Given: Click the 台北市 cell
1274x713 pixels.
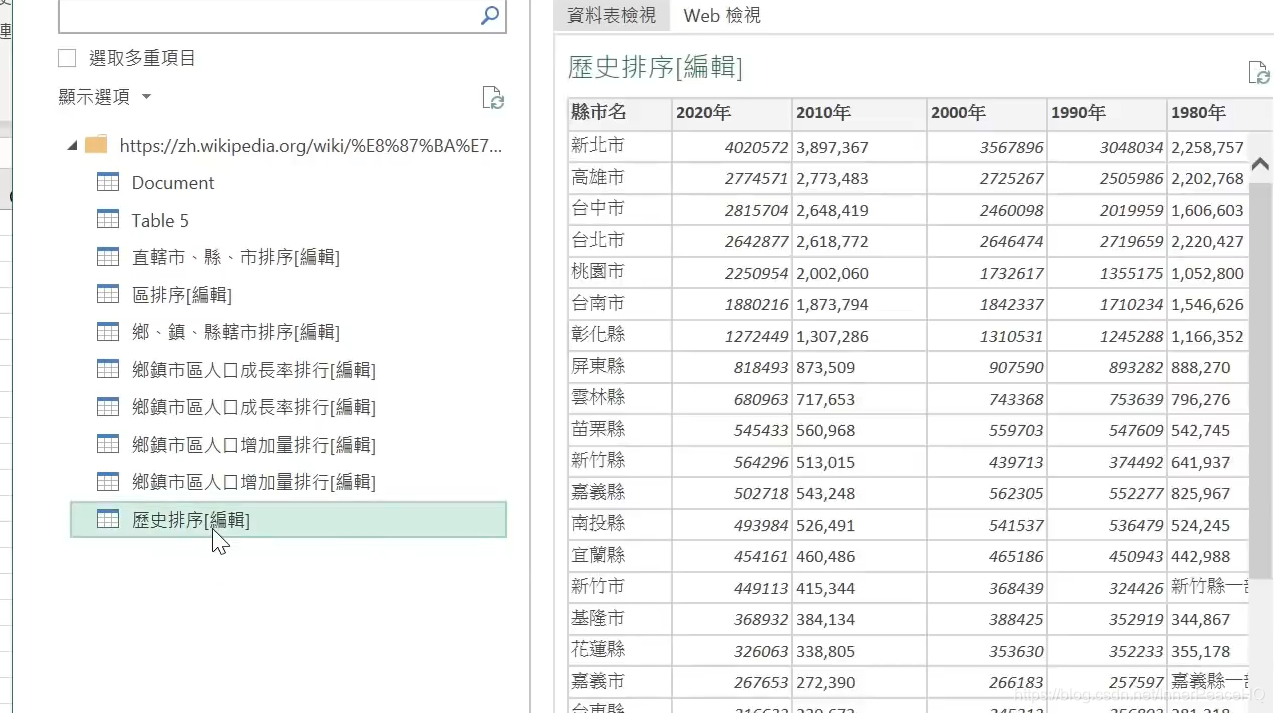Looking at the screenshot, I should tap(619, 241).
